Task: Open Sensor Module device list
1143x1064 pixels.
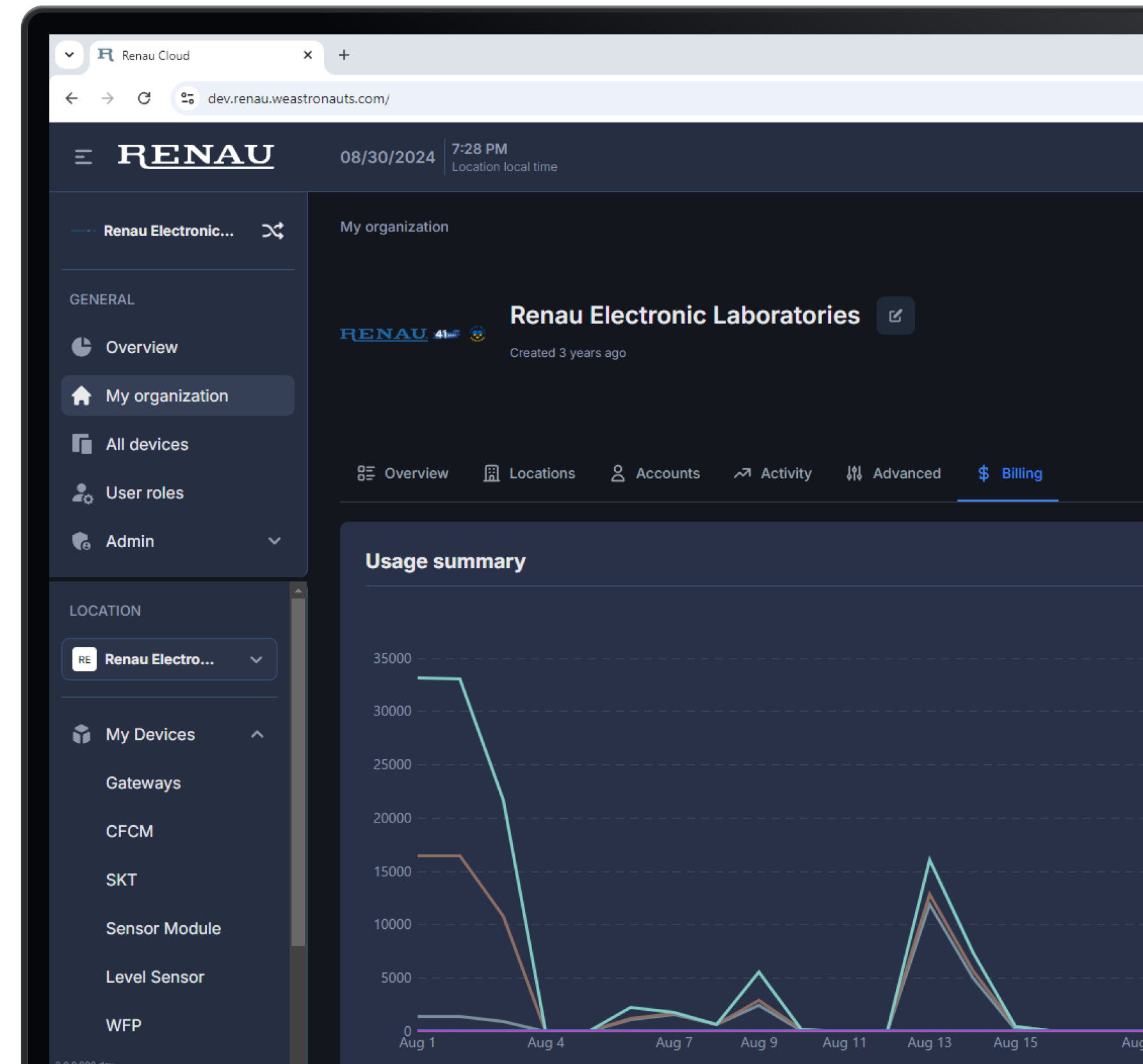Action: point(163,928)
